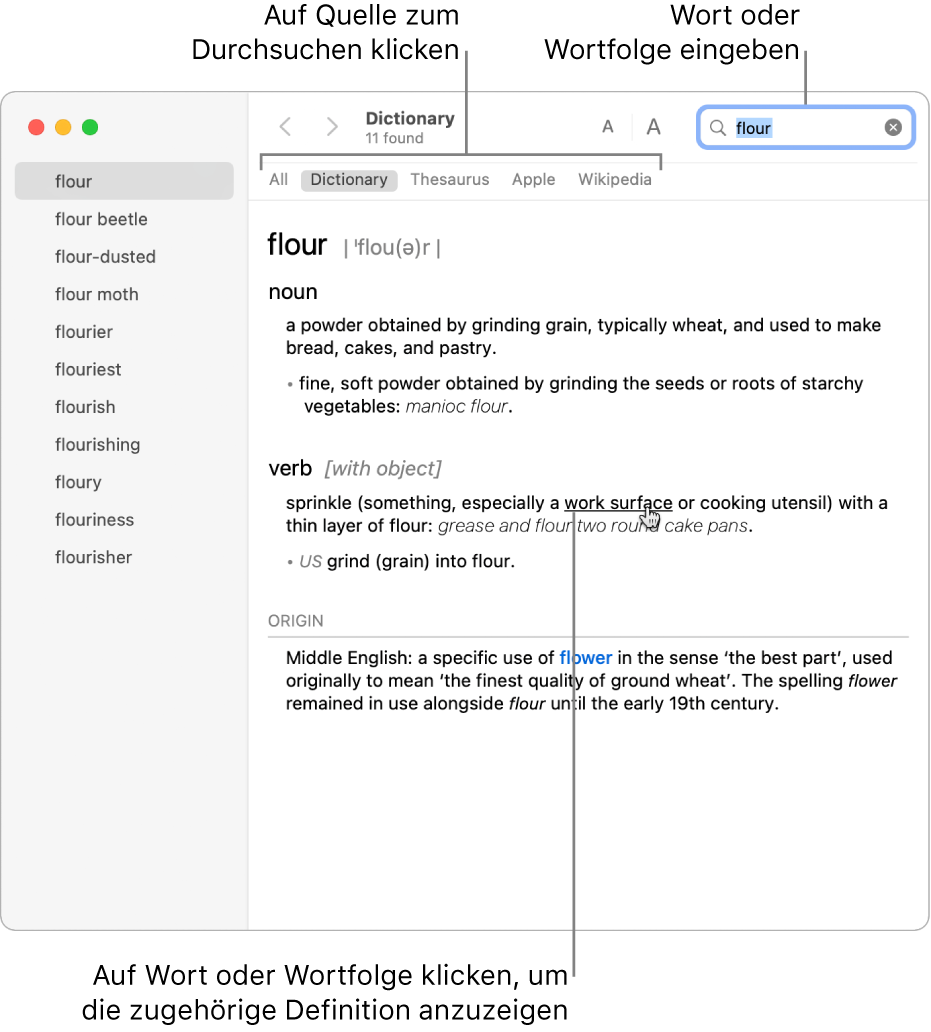Click the 'noun' part-of-speech heading
This screenshot has width=931, height=1032.
click(x=293, y=292)
